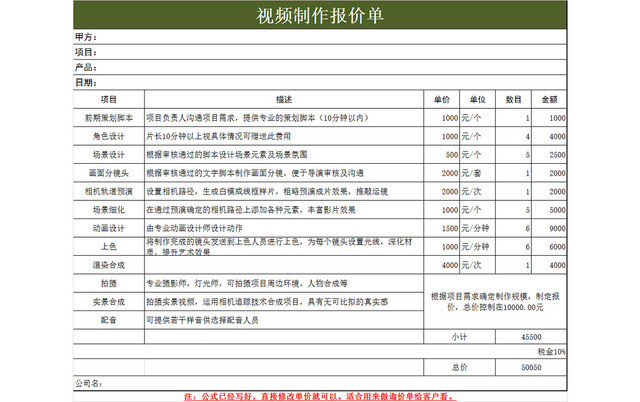Viewport: 640px width, 402px height.
Task: Select unit 元/套 in 画面分镜头 row
Action: (478, 173)
